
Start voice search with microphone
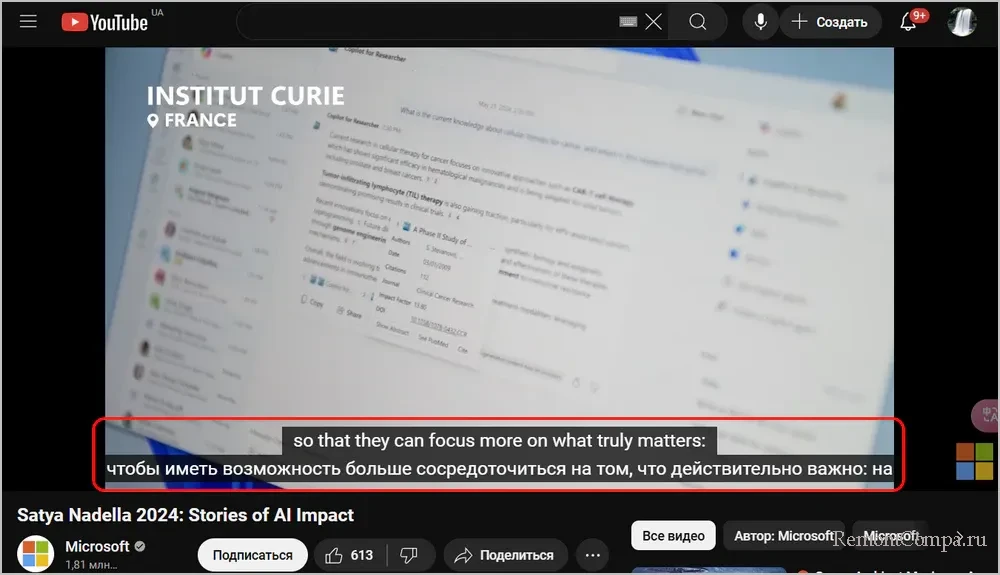pos(761,22)
